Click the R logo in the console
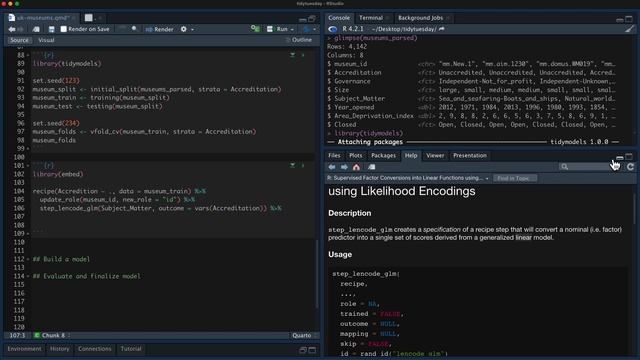Image resolution: width=640 pixels, height=360 pixels. click(x=333, y=29)
